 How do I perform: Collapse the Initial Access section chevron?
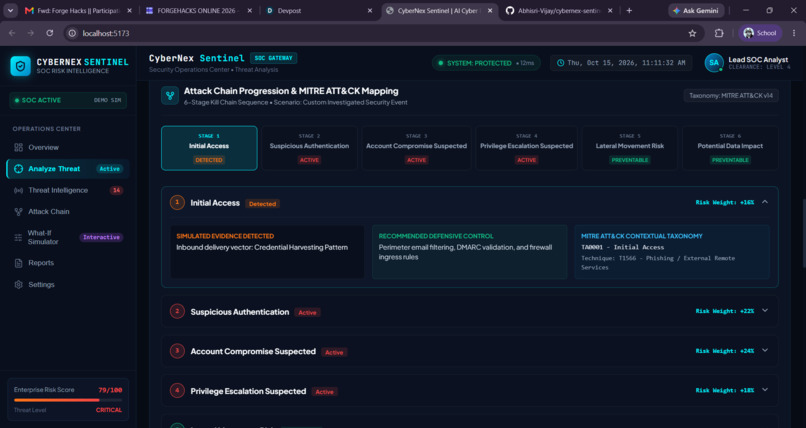tap(765, 202)
